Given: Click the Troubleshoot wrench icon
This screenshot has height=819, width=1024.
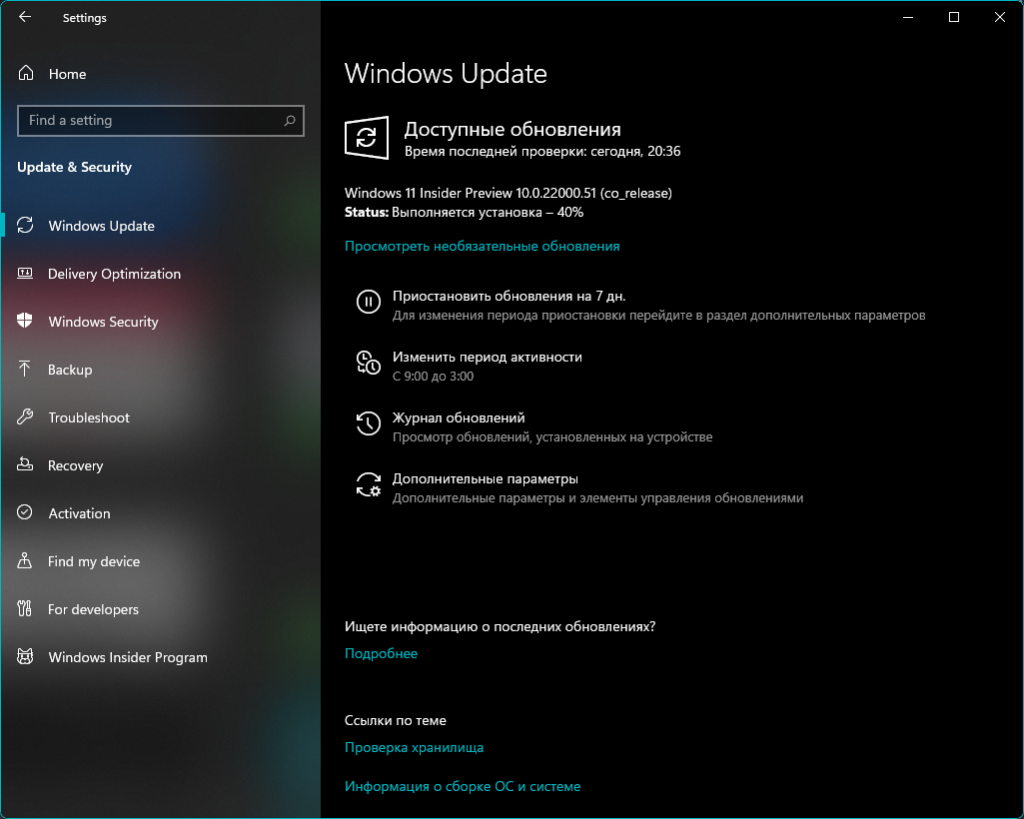Looking at the screenshot, I should 25,417.
